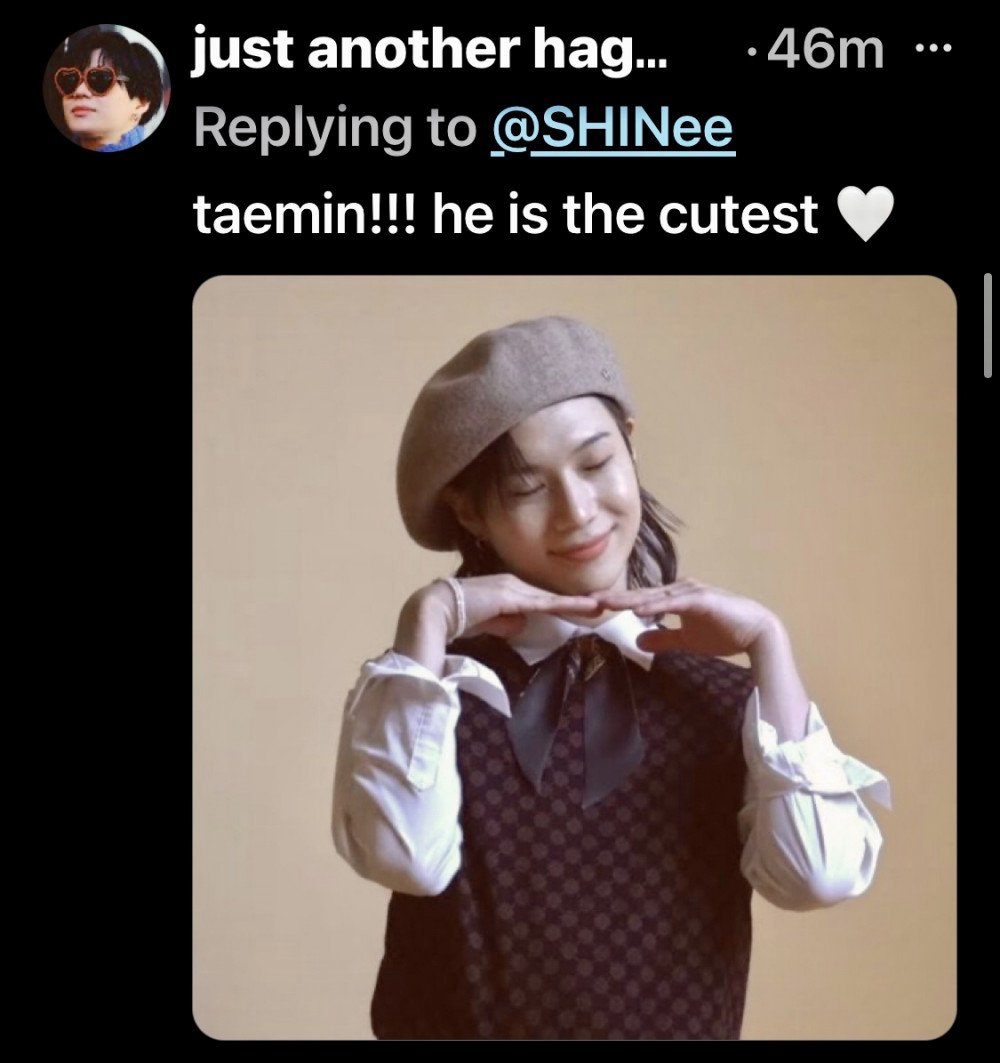This screenshot has width=1000, height=1063.
Task: Open the three-dot more options menu
Action: pos(931,50)
